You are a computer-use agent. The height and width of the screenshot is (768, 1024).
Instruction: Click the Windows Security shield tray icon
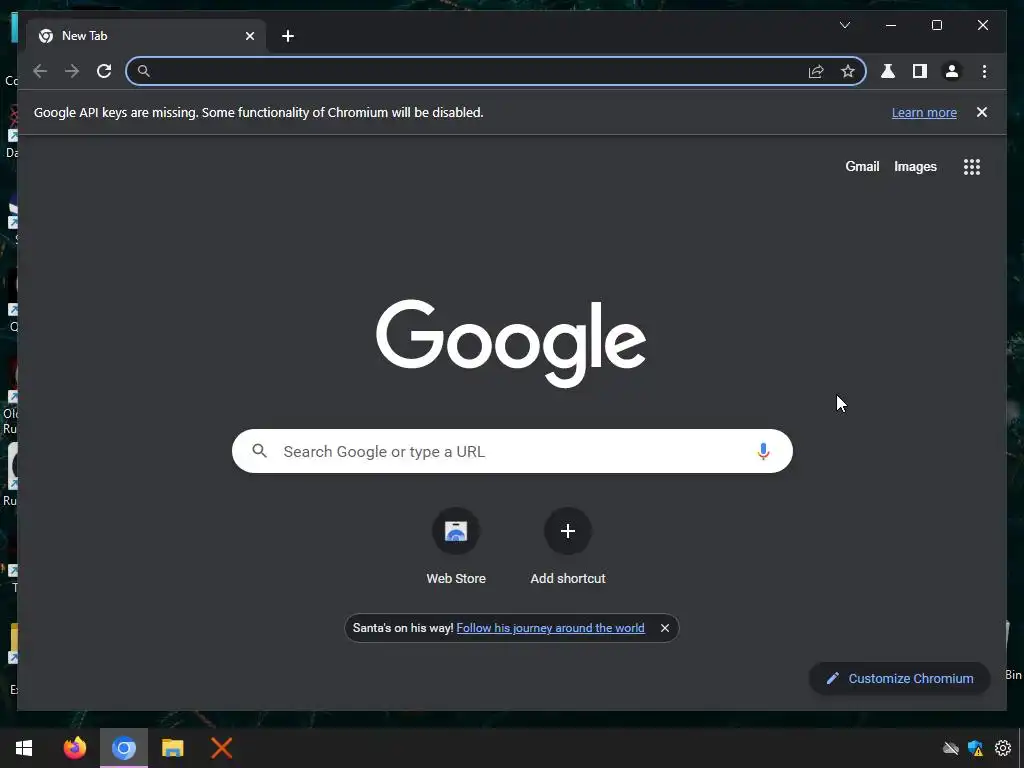[976, 748]
